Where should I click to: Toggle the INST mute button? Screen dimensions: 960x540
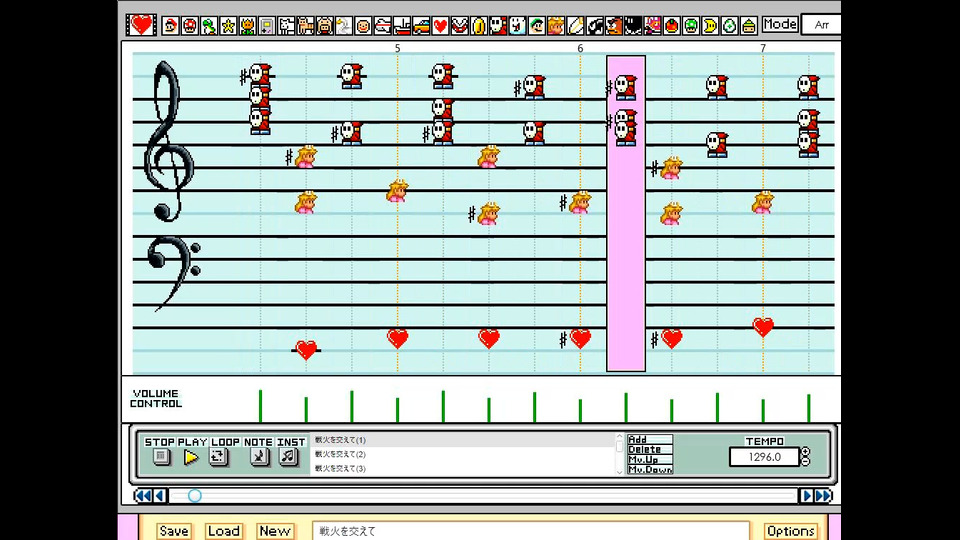(x=288, y=457)
